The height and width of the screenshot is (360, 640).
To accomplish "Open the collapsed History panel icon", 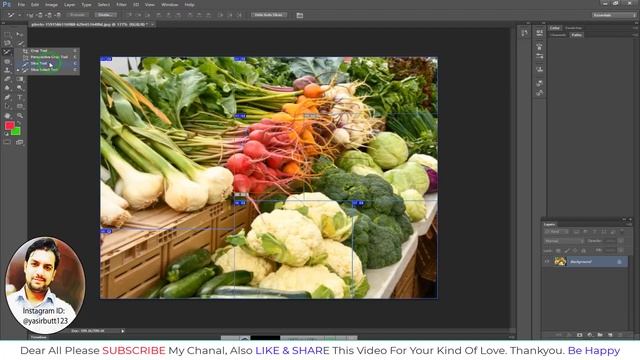I will [x=524, y=33].
